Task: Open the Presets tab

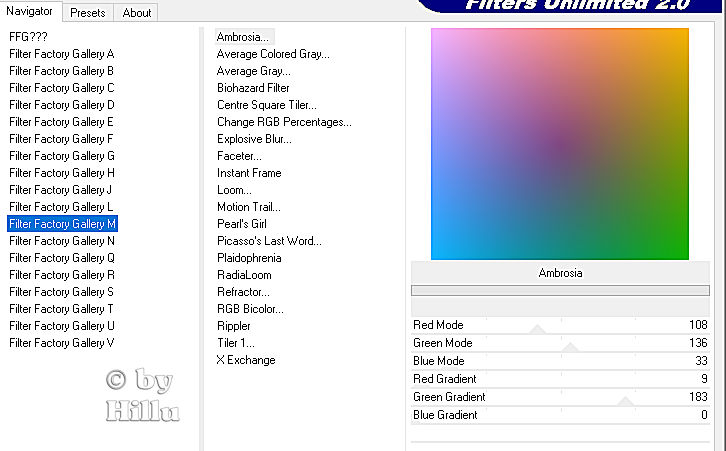Action: (88, 13)
